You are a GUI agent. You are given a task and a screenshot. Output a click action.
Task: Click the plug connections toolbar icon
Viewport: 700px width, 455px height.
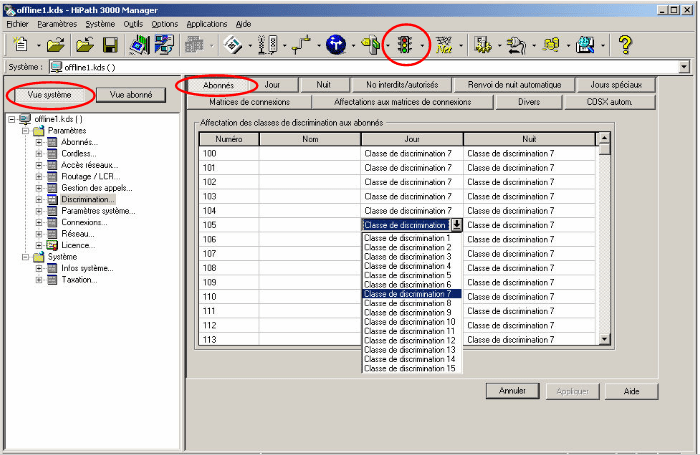(517, 45)
